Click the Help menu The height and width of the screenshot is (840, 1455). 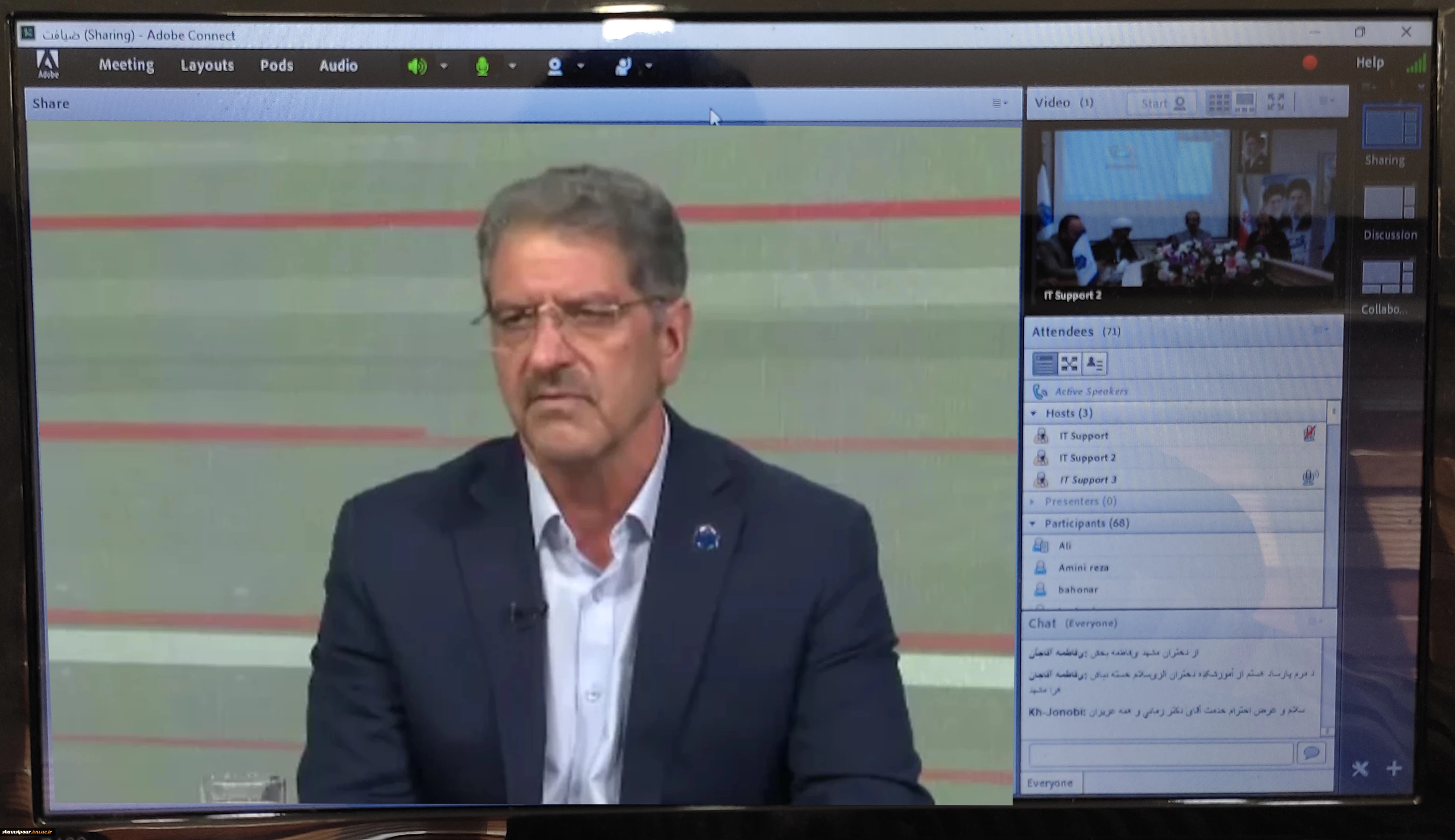click(x=1370, y=63)
